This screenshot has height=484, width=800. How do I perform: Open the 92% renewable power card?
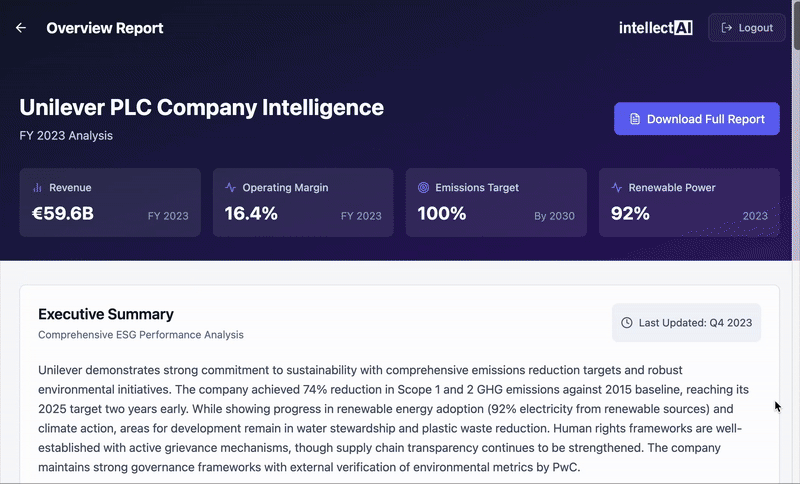(x=689, y=202)
